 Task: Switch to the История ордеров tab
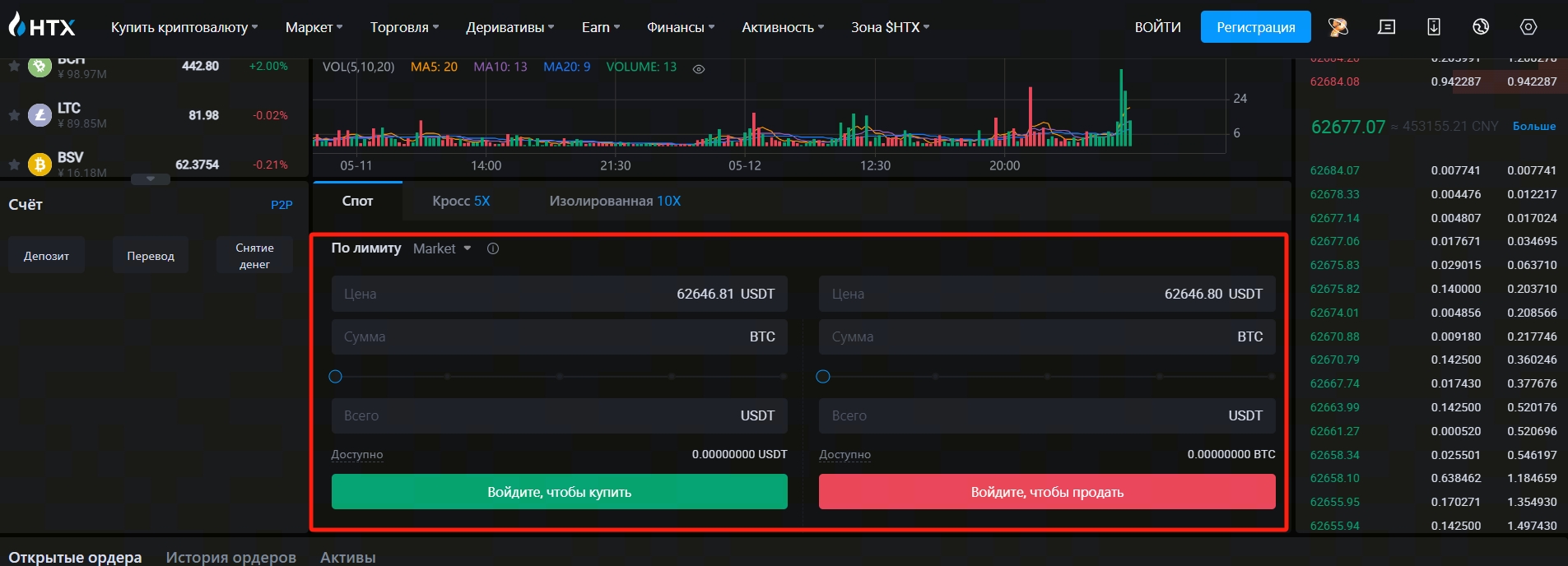230,557
